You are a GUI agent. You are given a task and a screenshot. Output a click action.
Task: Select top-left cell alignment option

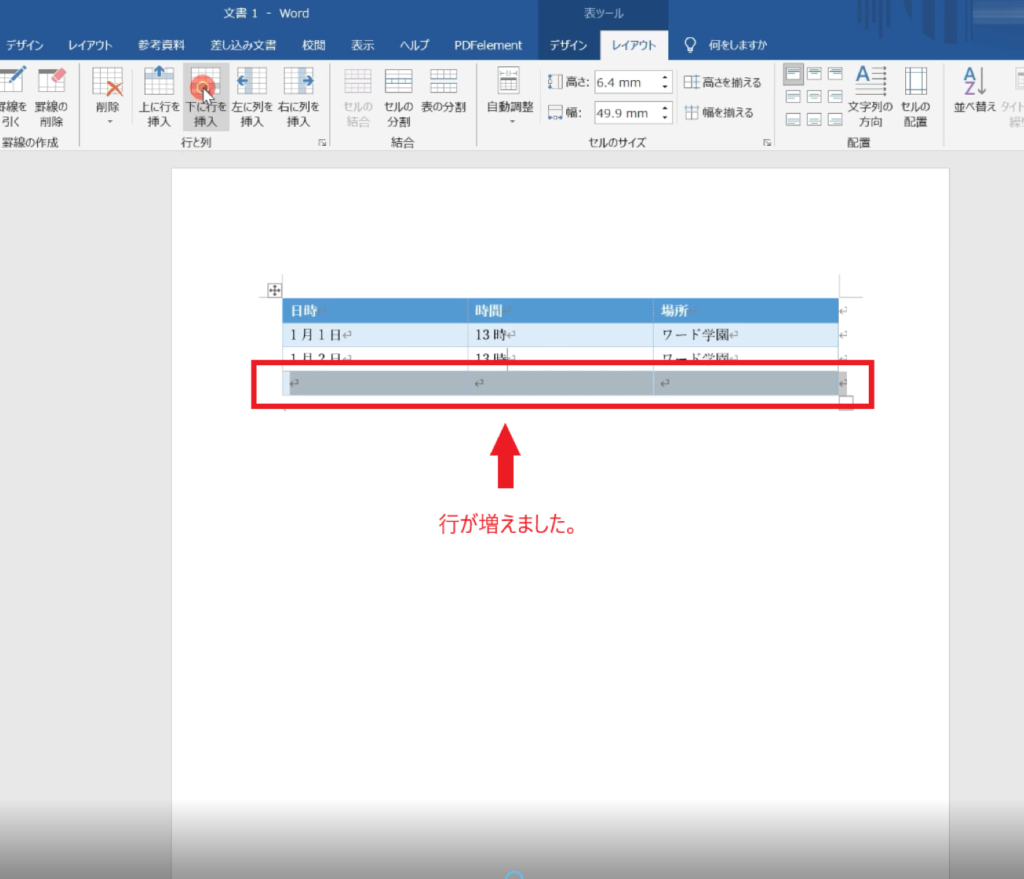tap(793, 74)
